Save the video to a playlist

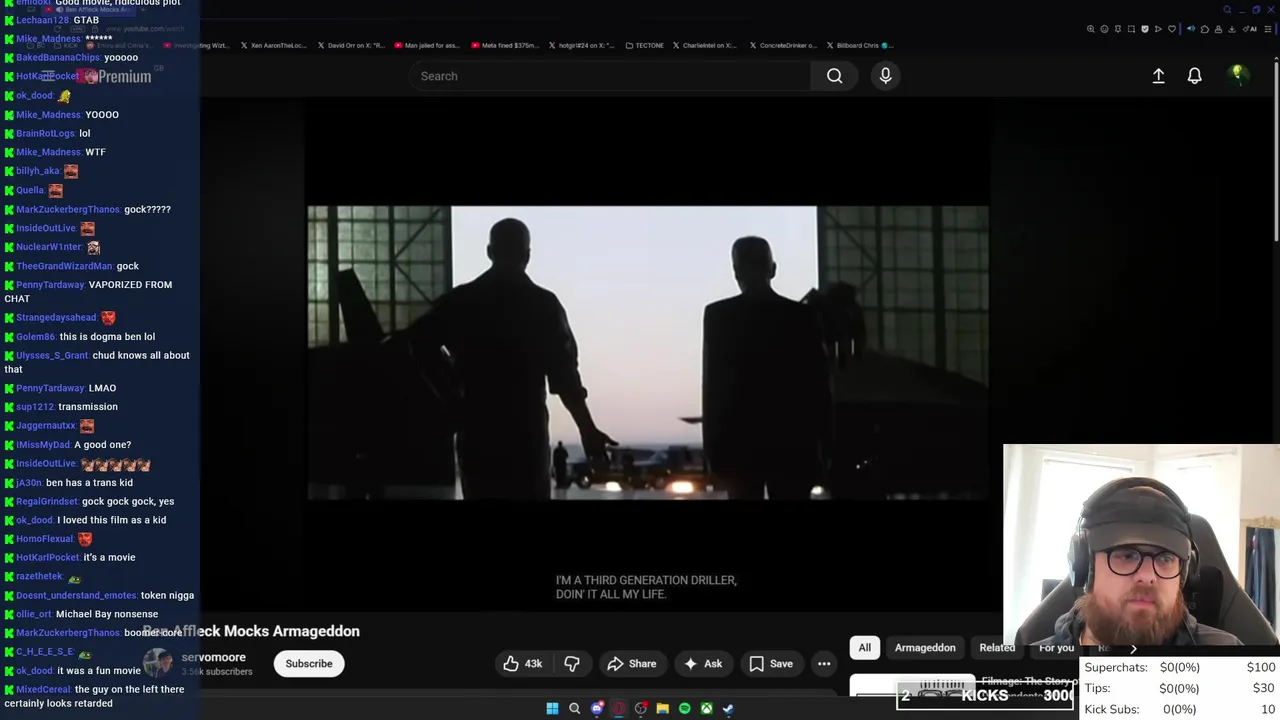point(771,663)
